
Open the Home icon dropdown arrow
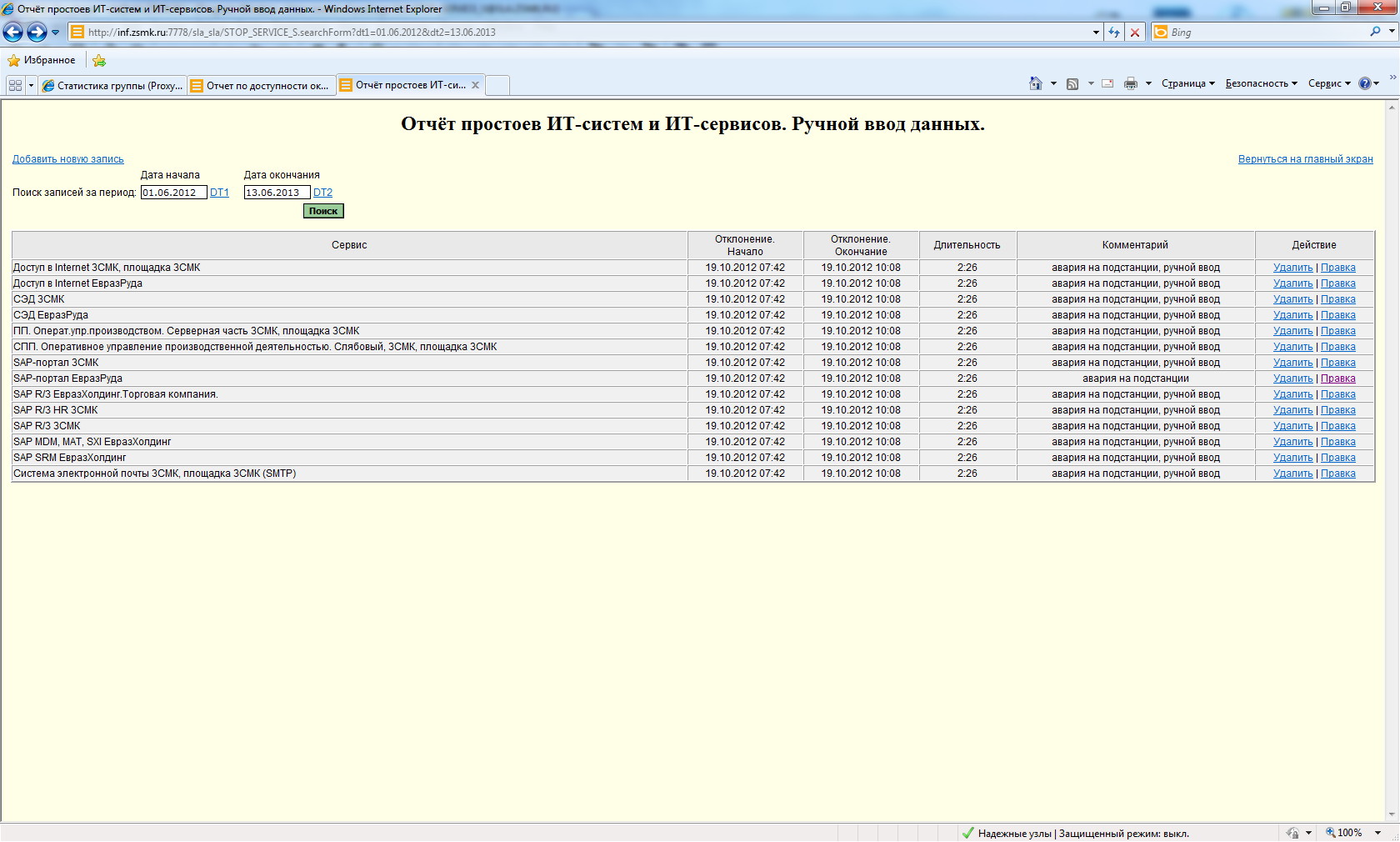pyautogui.click(x=1053, y=83)
